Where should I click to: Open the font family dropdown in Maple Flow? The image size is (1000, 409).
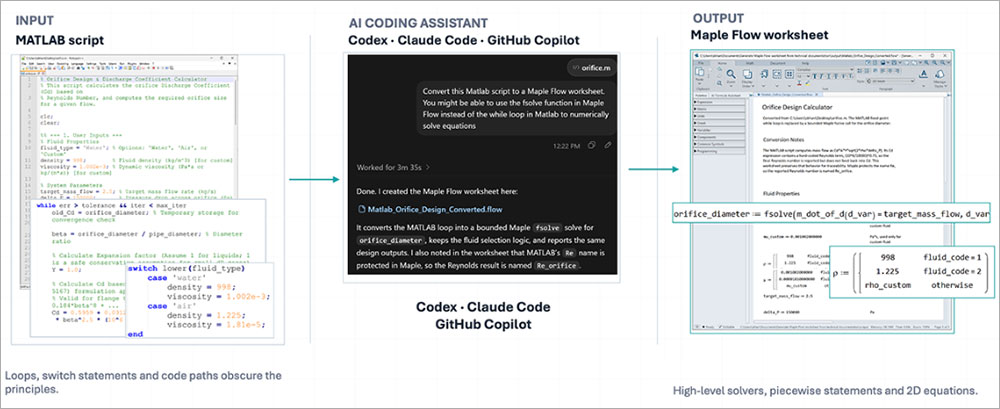(826, 70)
